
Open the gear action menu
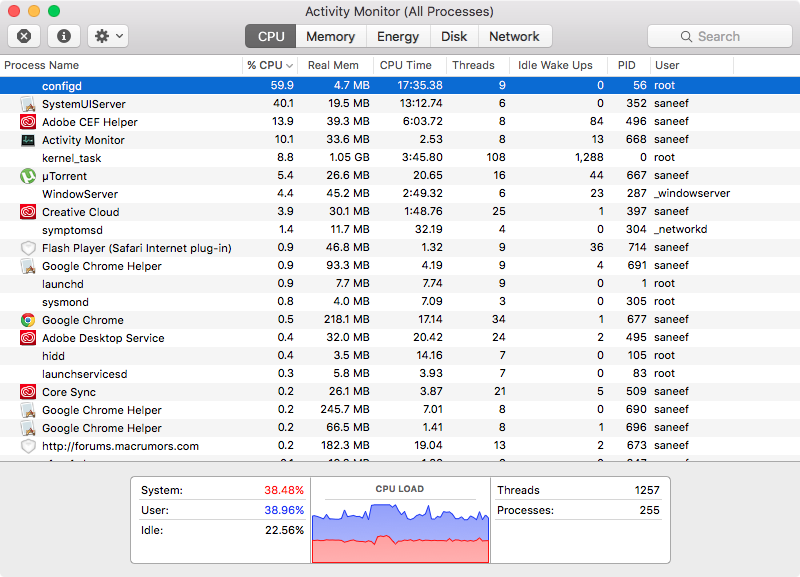coord(108,36)
